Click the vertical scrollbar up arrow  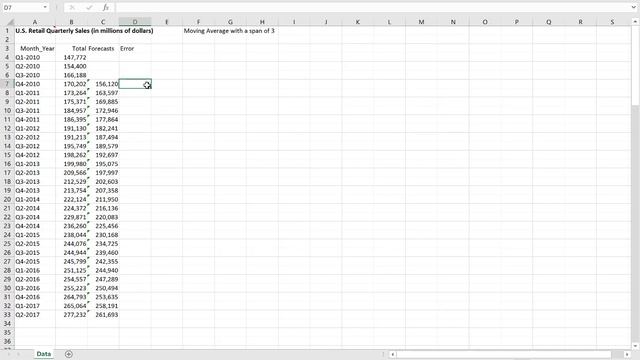635,22
